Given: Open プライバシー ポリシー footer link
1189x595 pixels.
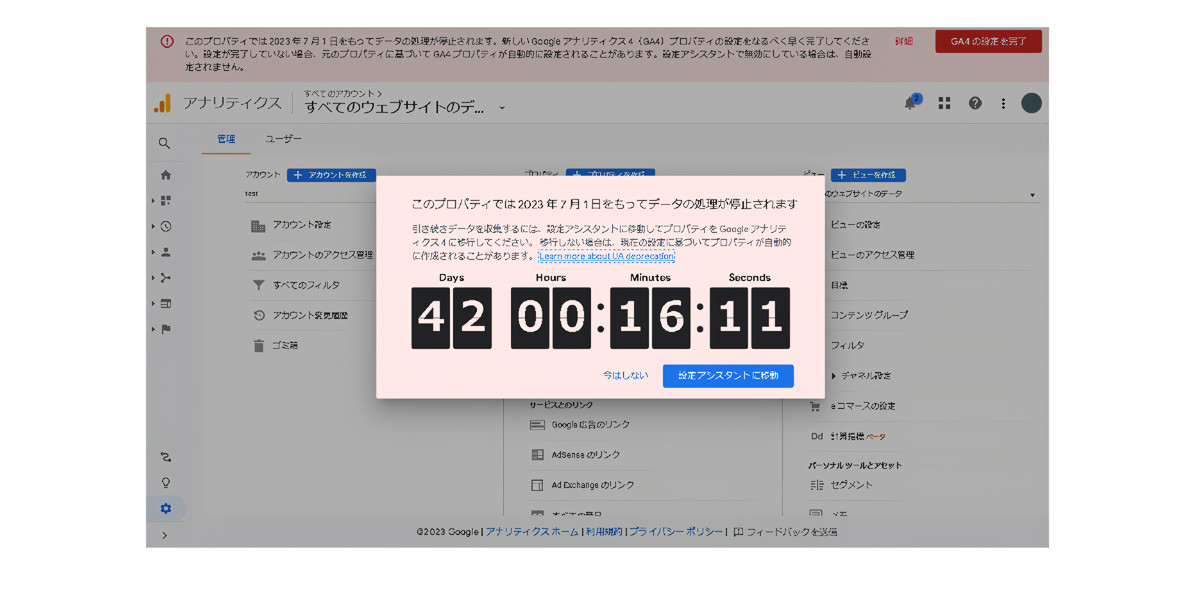Looking at the screenshot, I should (x=676, y=532).
